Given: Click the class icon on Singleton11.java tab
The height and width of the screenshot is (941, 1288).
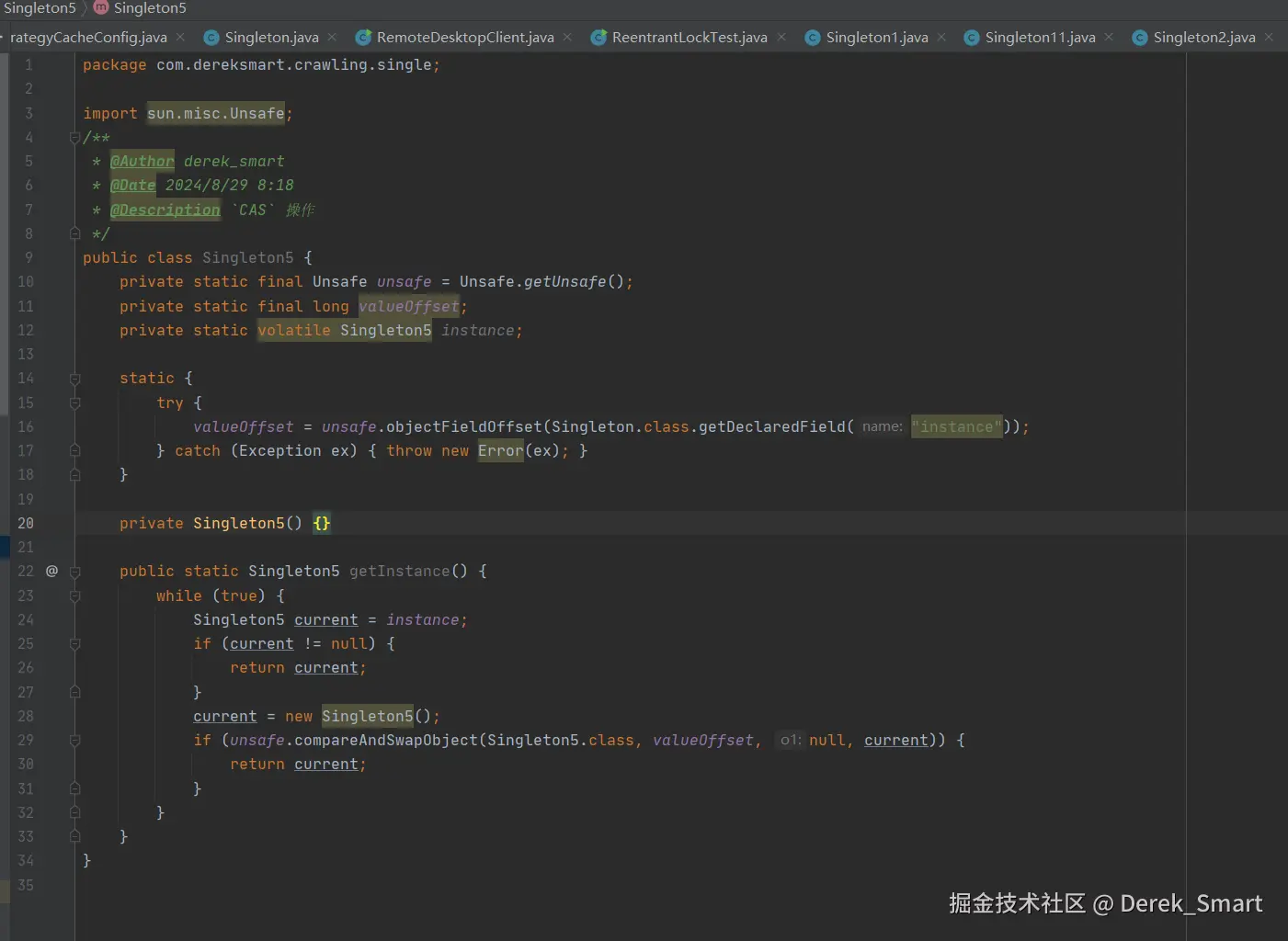Looking at the screenshot, I should point(972,38).
